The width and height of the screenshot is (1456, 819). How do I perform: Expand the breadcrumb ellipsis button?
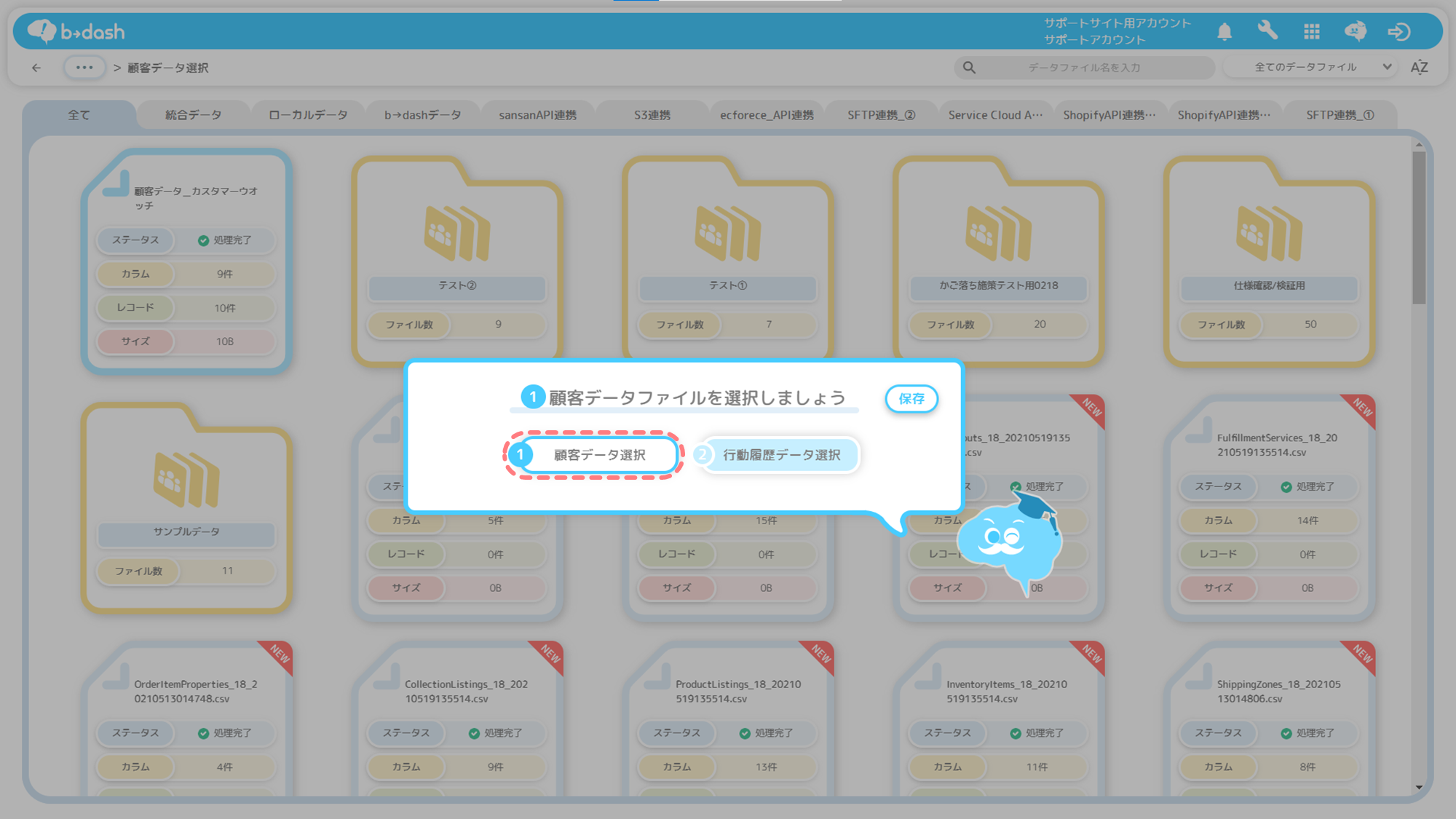[84, 68]
